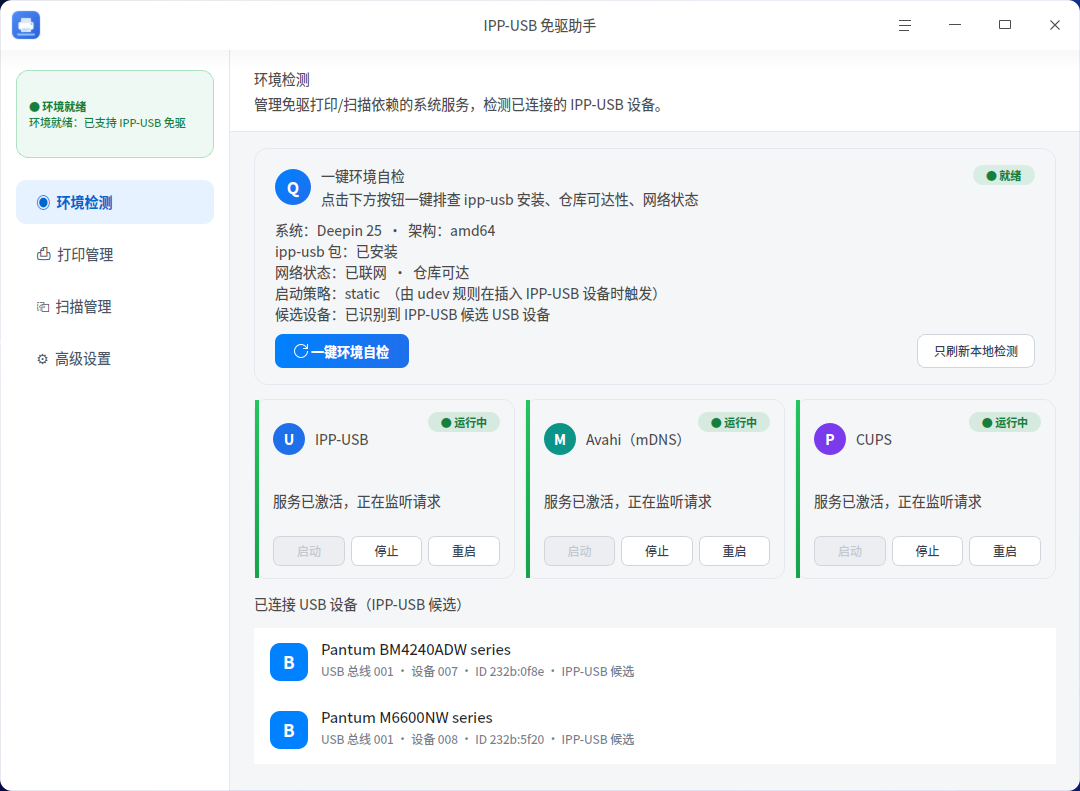
Task: Open the hamburger menu in title bar
Action: point(905,25)
